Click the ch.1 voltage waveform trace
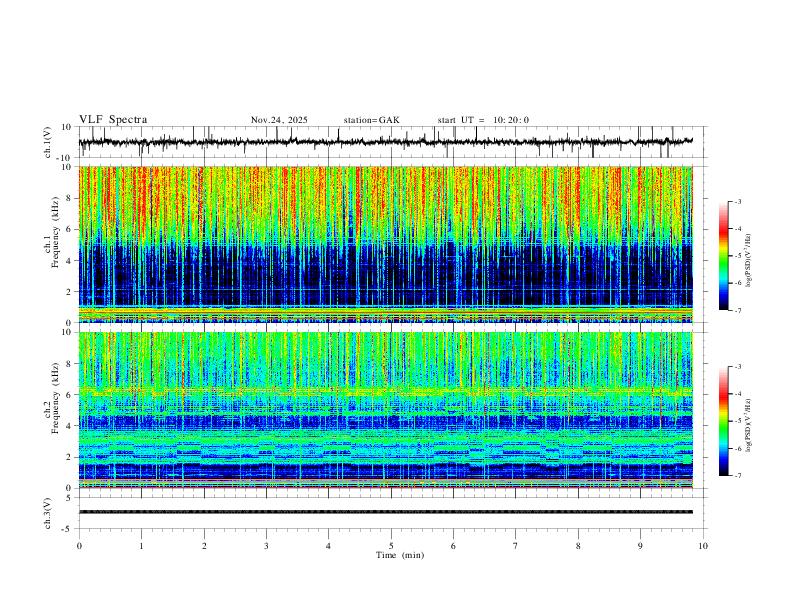 (x=386, y=142)
